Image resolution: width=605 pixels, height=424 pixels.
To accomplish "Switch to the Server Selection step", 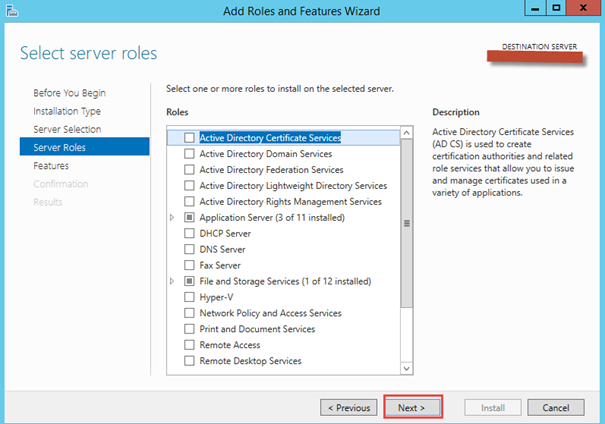I will [x=67, y=129].
